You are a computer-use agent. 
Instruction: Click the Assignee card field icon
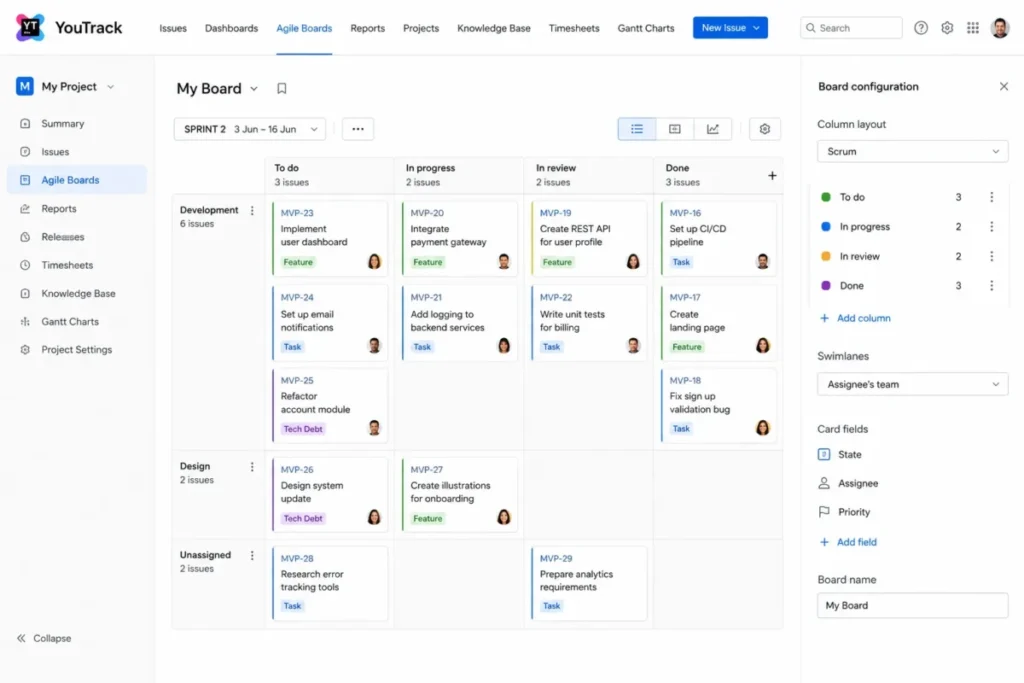point(824,483)
